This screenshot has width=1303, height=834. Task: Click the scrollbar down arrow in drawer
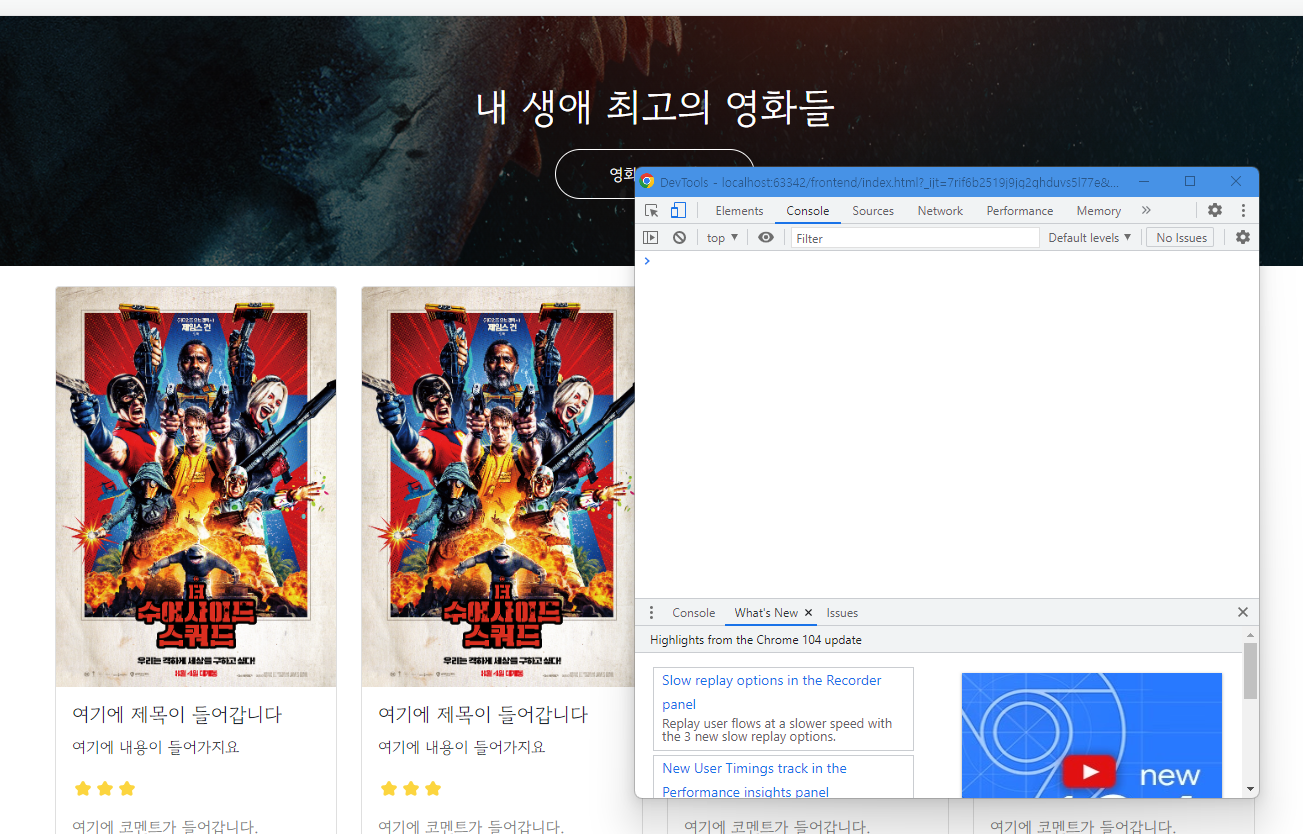click(1250, 789)
